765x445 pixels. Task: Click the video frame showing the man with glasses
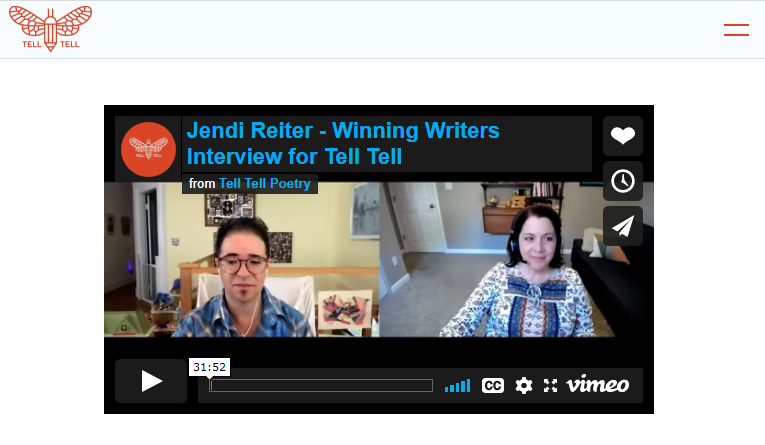pyautogui.click(x=242, y=260)
